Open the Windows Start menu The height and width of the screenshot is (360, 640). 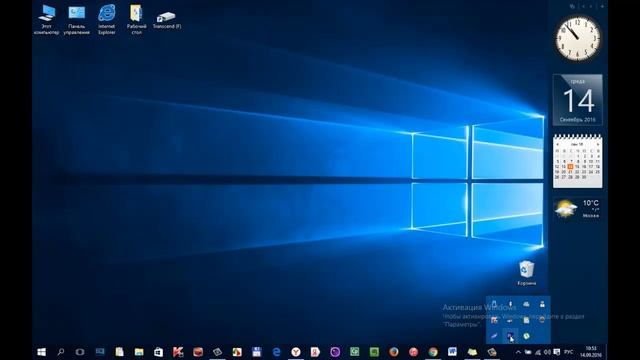coord(41,352)
